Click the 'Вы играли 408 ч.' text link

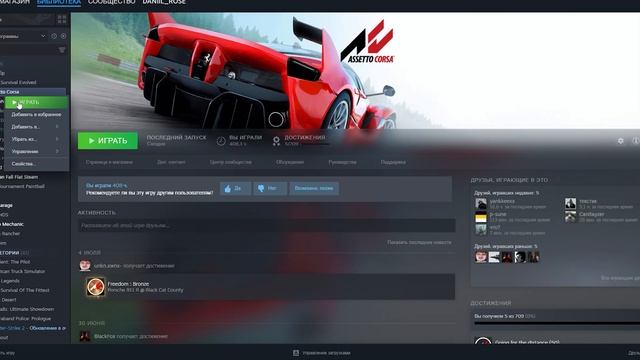107,185
